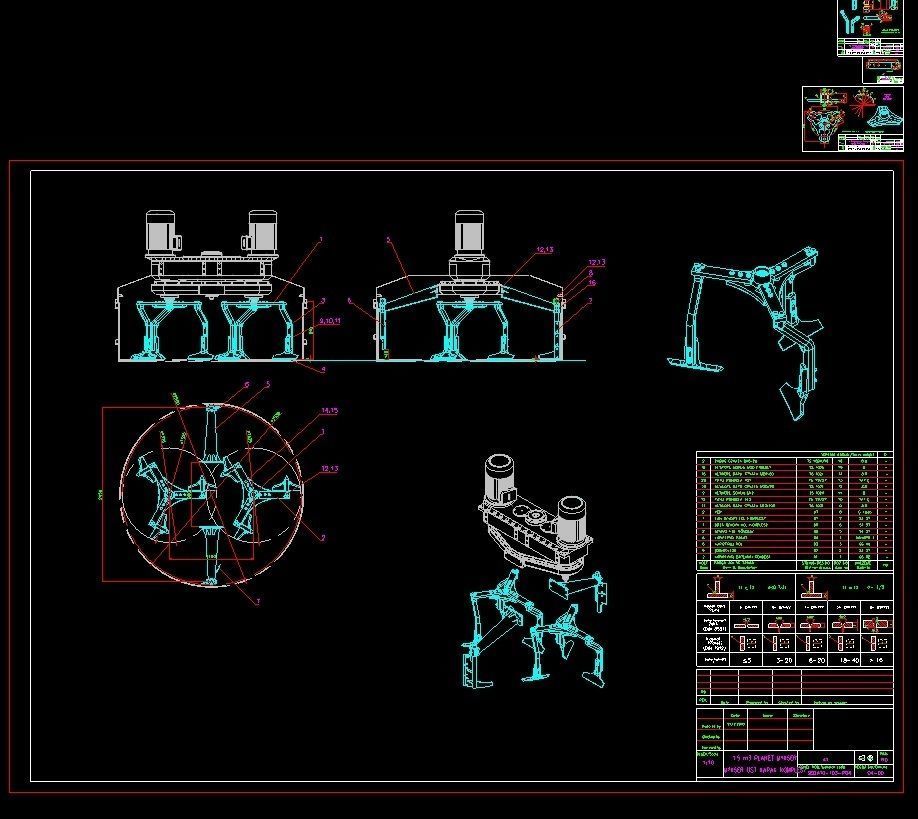Click callout 14,15 on the circular plan view
This screenshot has width=918, height=819.
pos(329,409)
